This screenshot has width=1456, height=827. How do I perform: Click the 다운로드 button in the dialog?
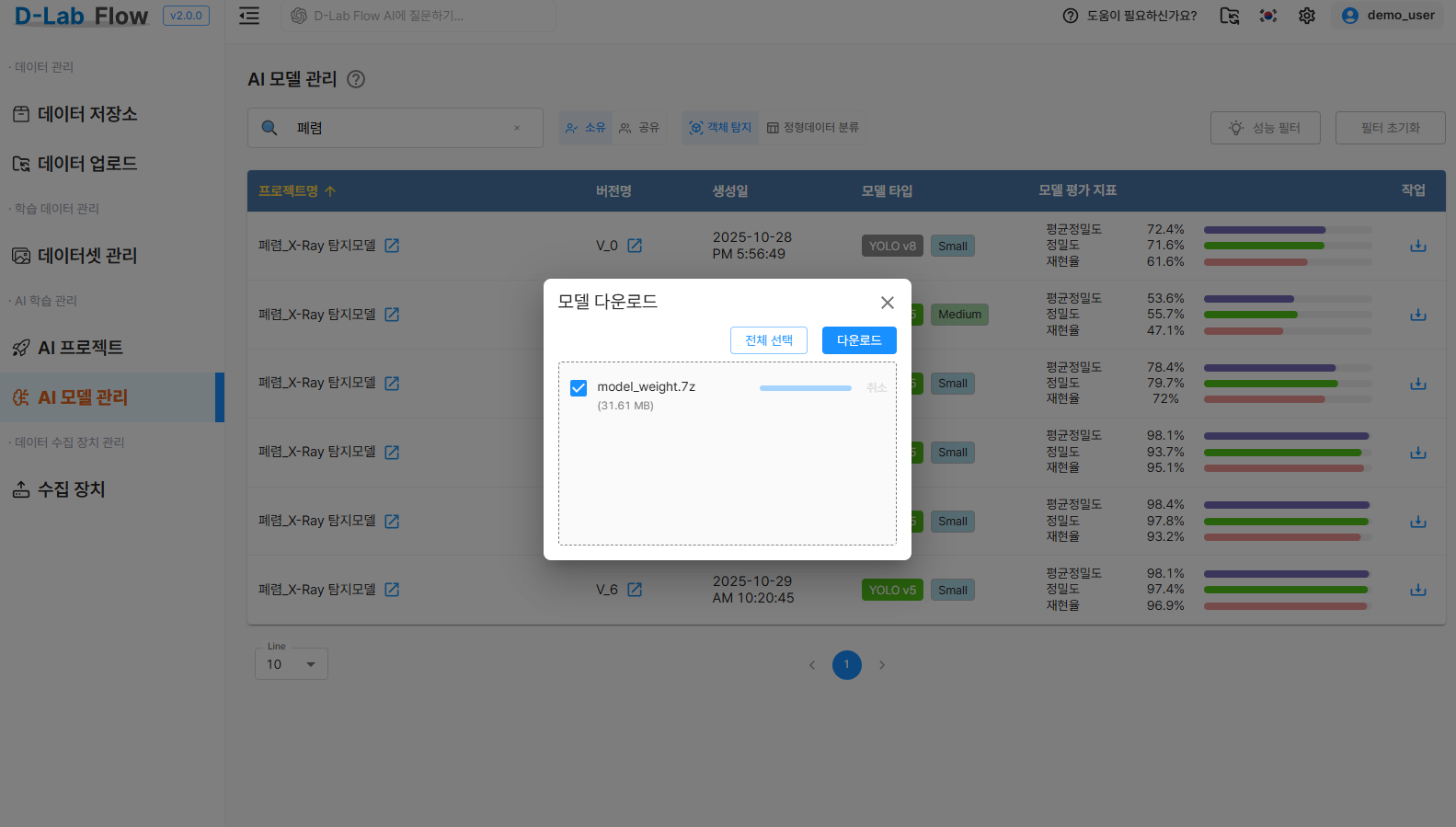point(859,340)
